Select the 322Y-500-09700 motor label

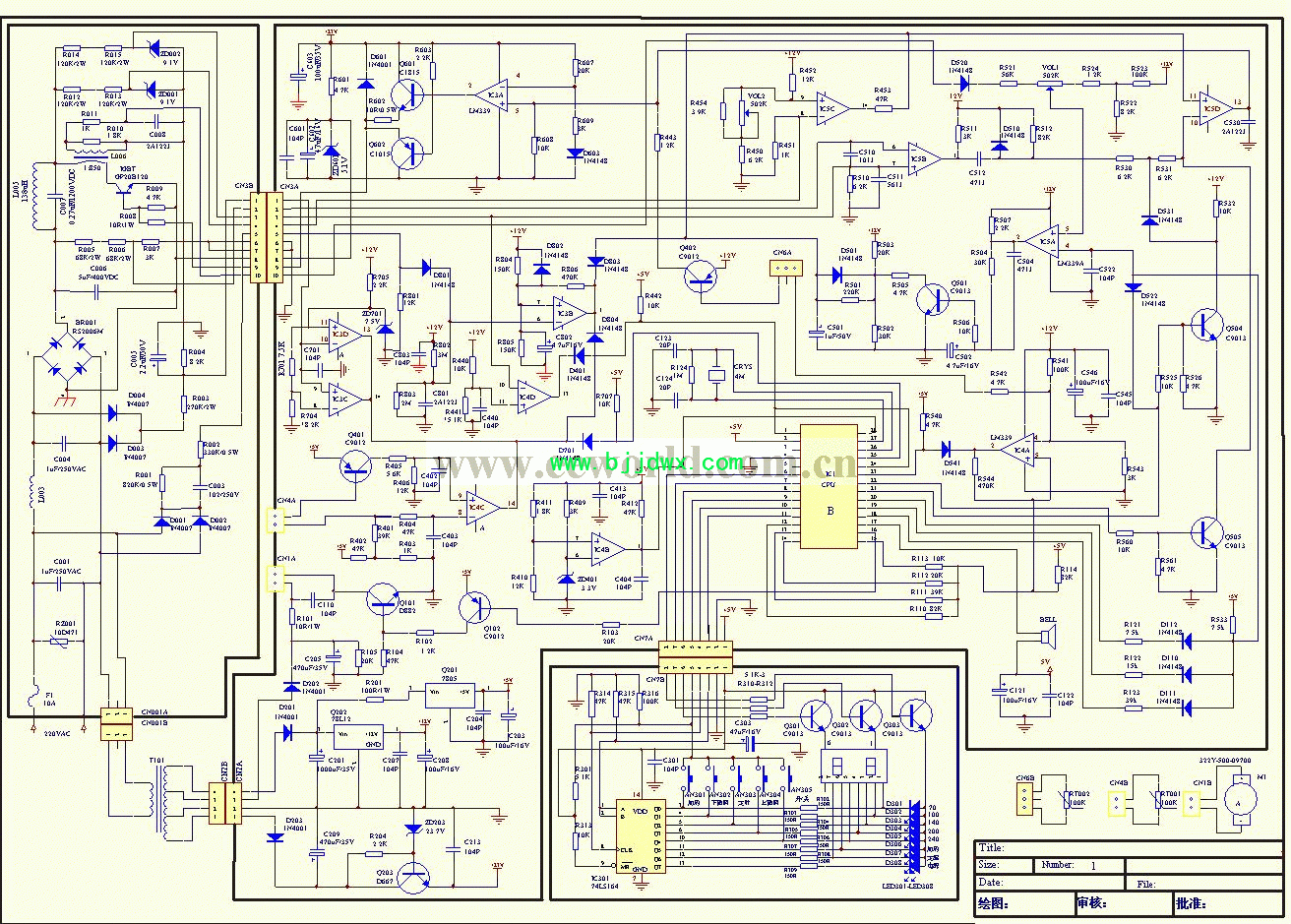(1224, 762)
